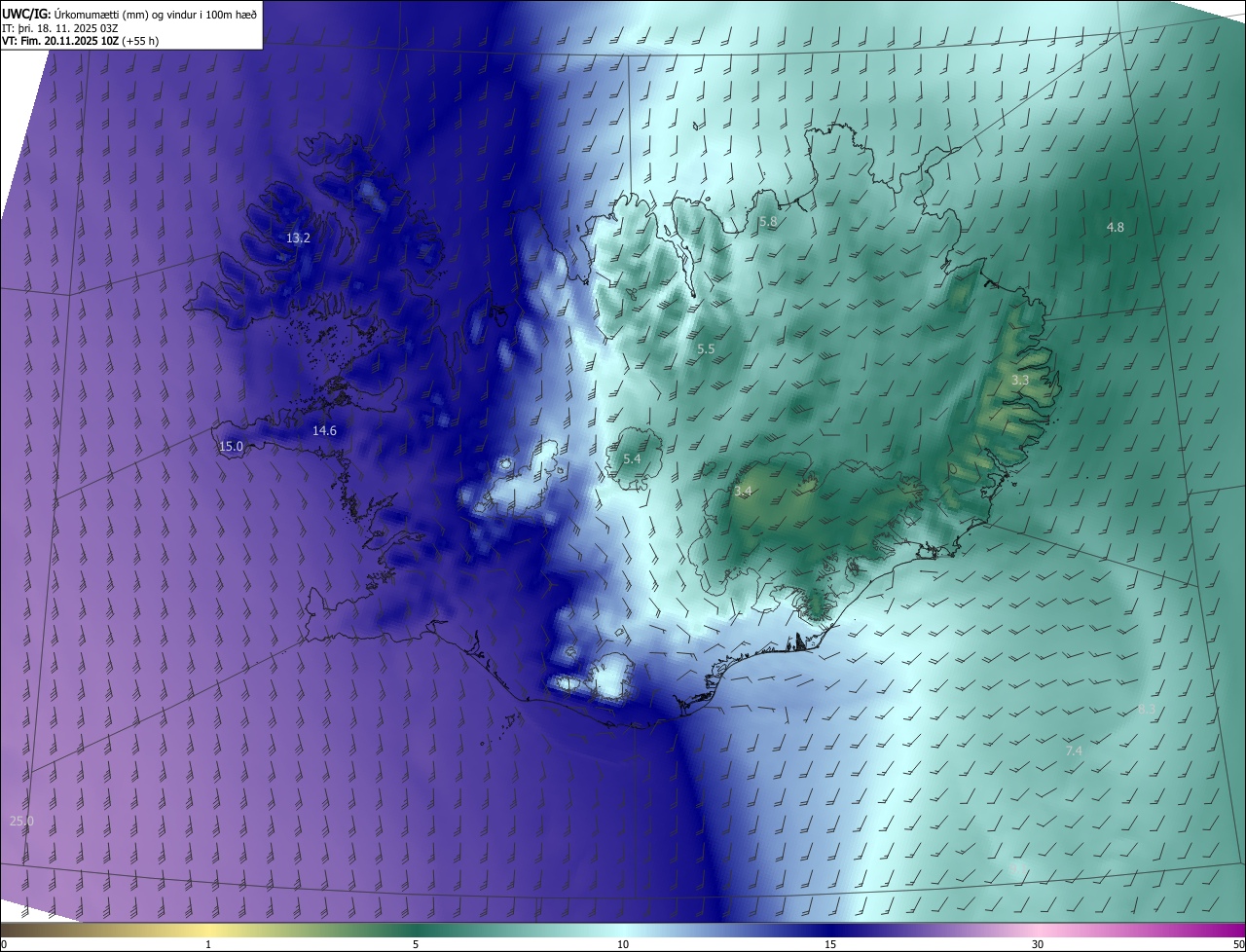Click the 3.3 value in the east
Viewport: 1246px width, 952px height.
click(1020, 381)
